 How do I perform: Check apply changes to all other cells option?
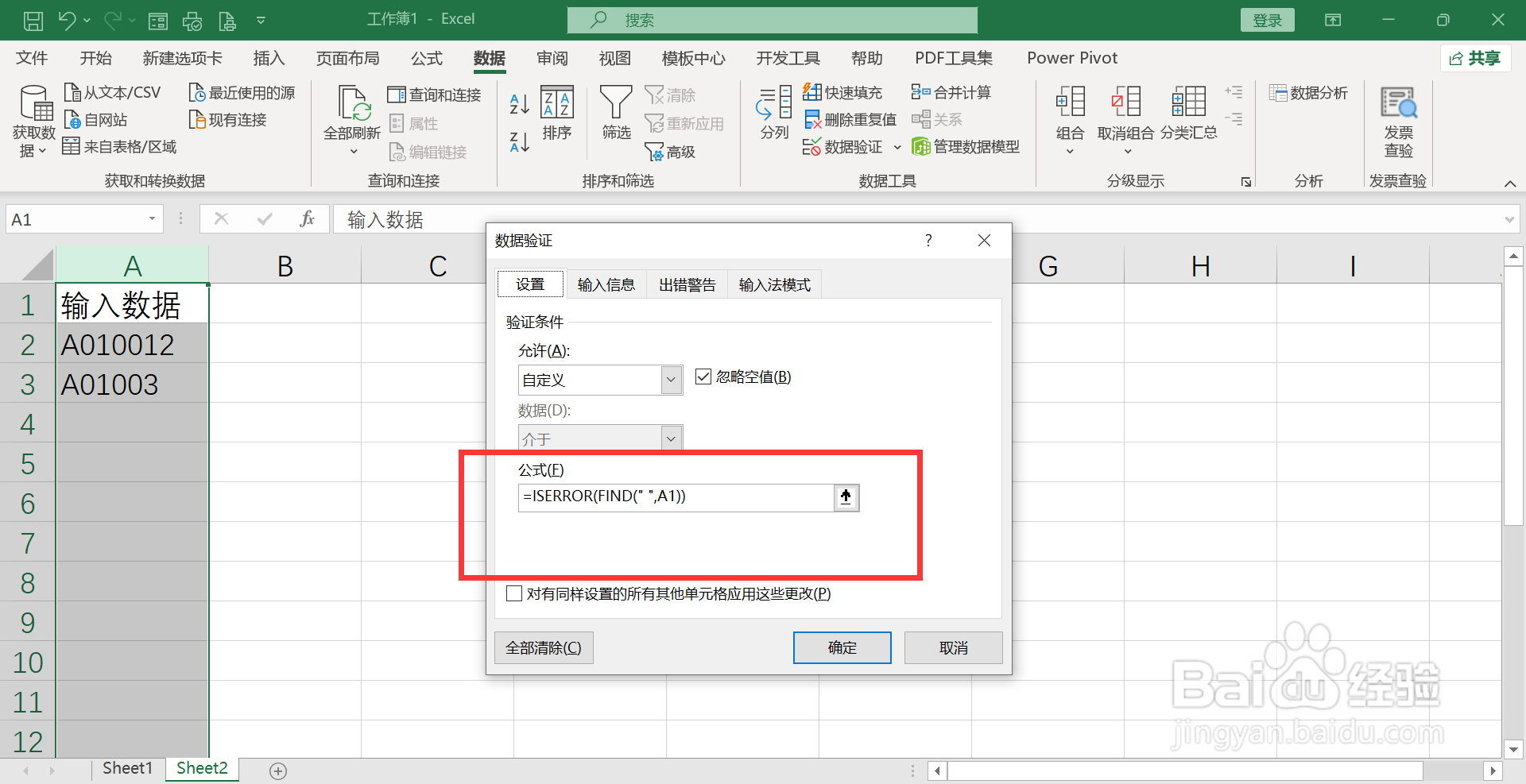pos(514,593)
